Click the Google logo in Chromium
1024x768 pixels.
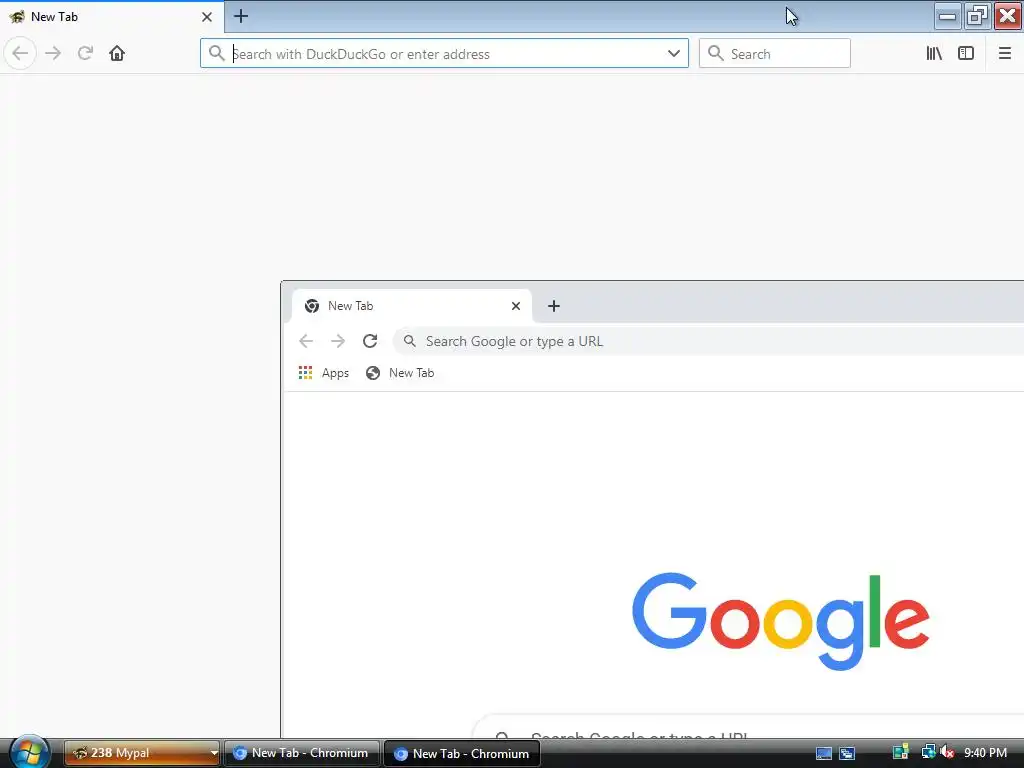(780, 621)
